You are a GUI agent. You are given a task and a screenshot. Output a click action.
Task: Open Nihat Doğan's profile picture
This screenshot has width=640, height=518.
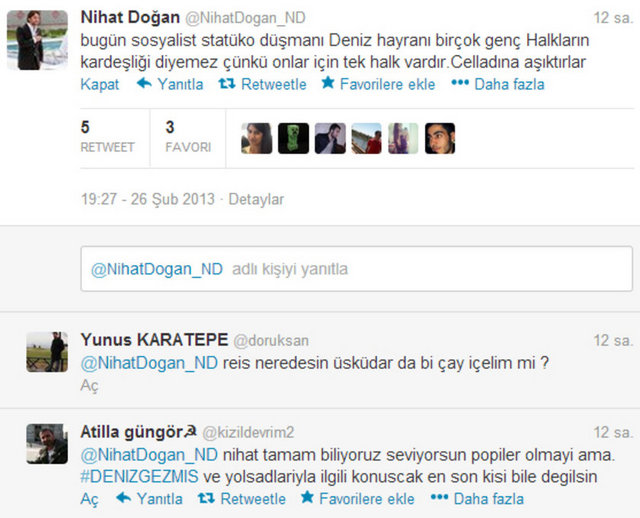tap(38, 40)
